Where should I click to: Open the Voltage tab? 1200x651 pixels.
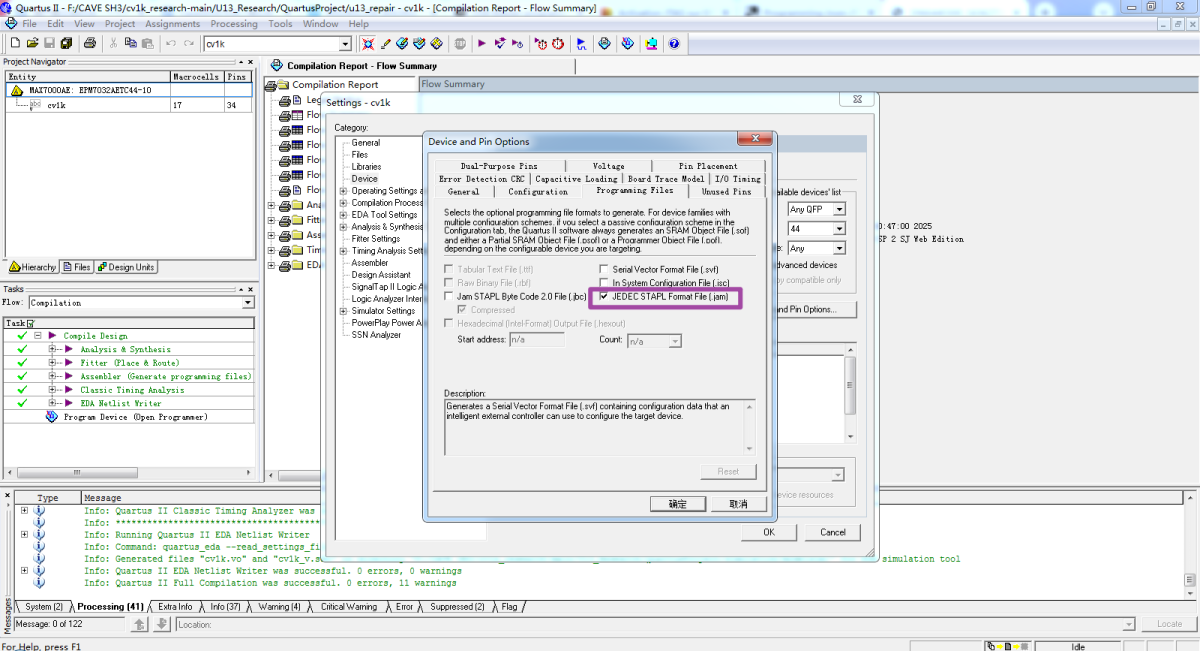click(x=608, y=166)
